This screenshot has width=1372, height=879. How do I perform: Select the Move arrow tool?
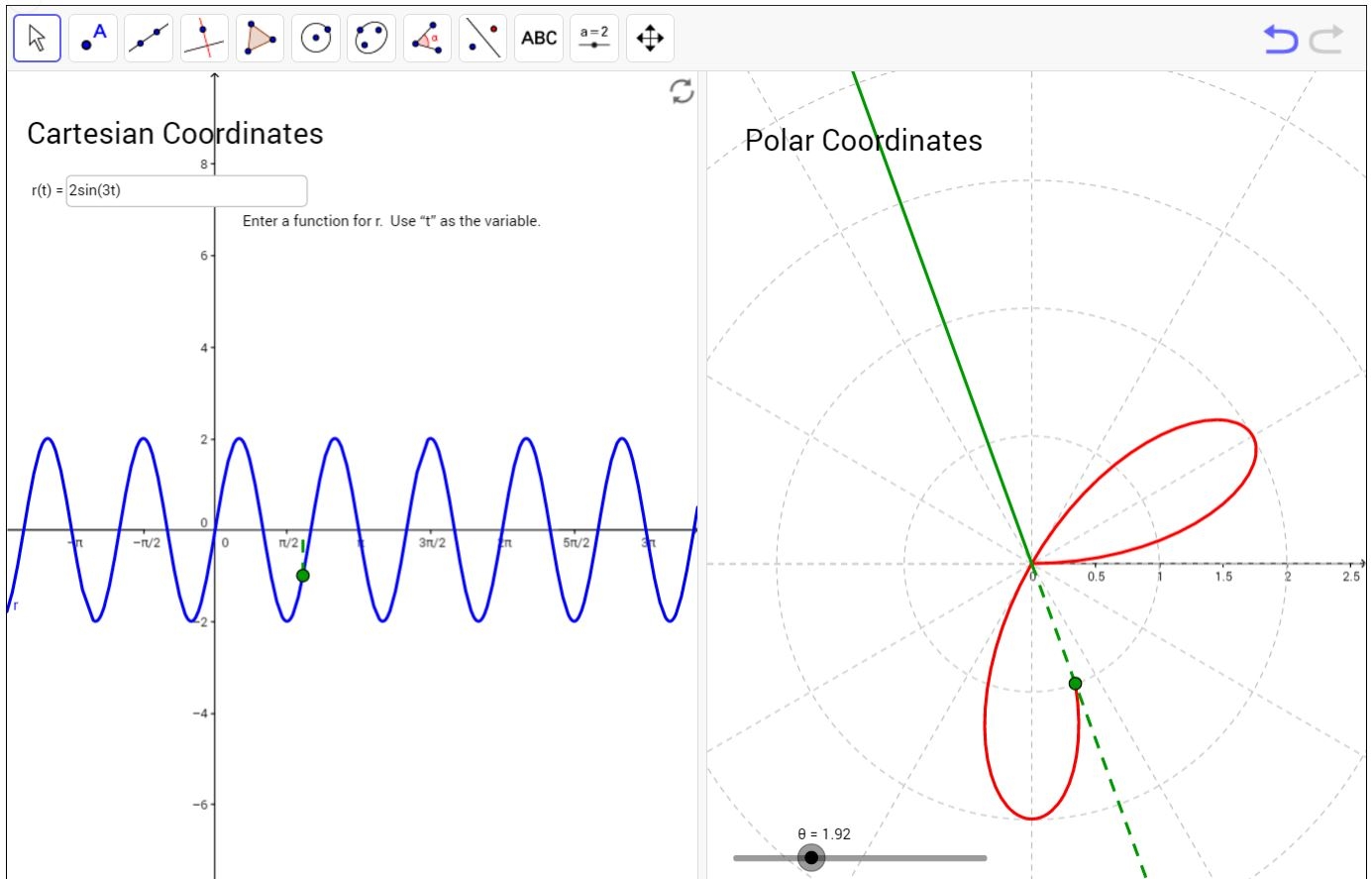[x=36, y=38]
